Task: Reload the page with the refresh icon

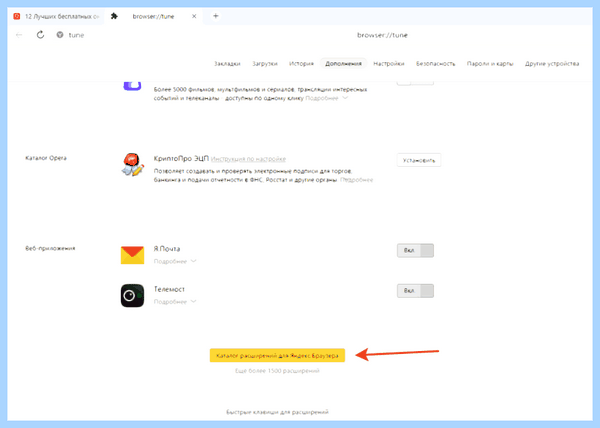Action: pos(40,35)
